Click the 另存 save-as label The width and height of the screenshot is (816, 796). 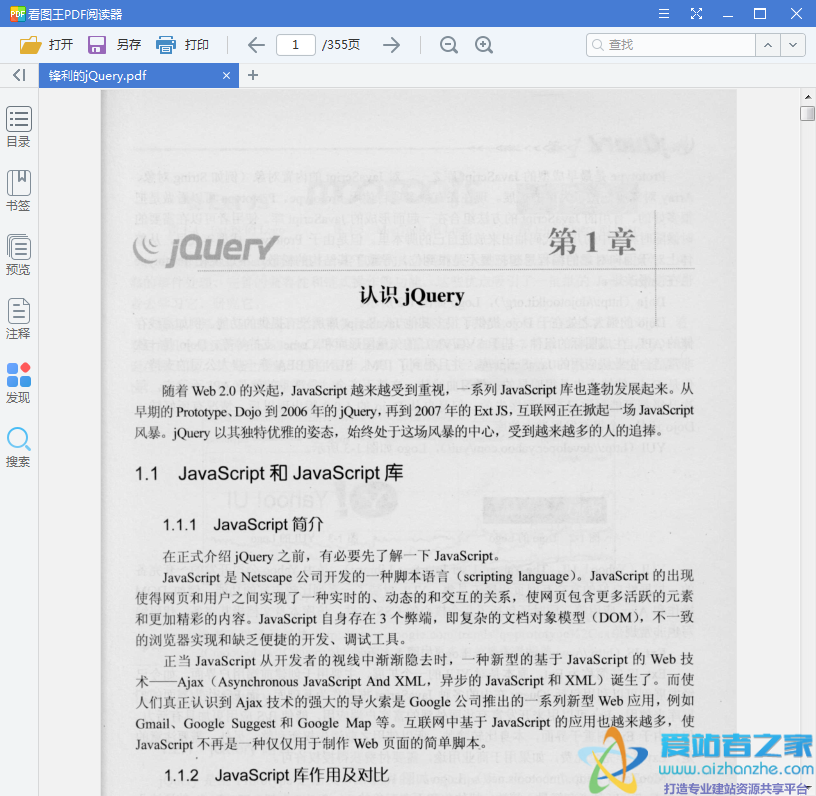(129, 45)
